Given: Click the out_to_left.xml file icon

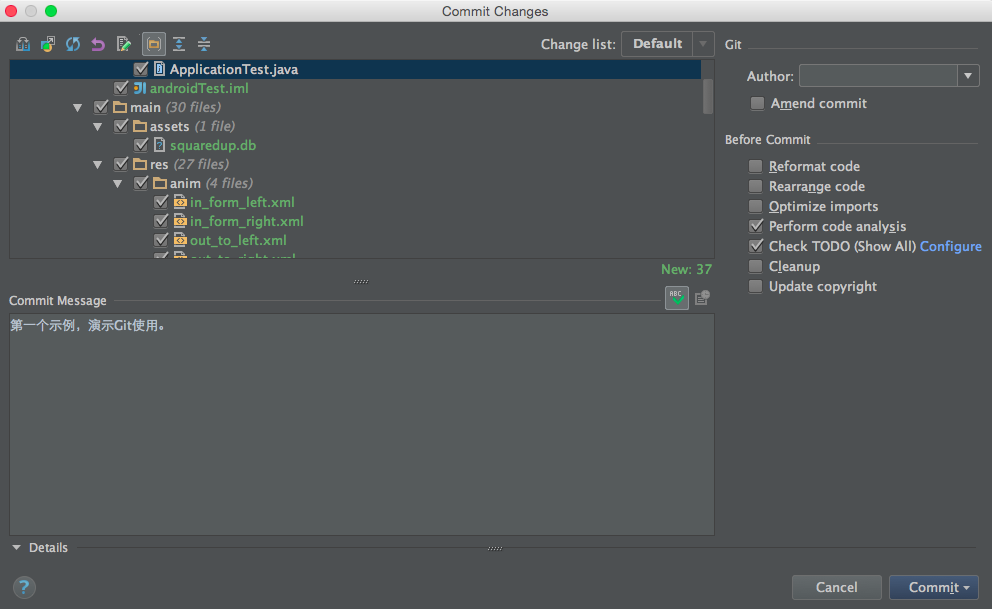Looking at the screenshot, I should tap(180, 240).
